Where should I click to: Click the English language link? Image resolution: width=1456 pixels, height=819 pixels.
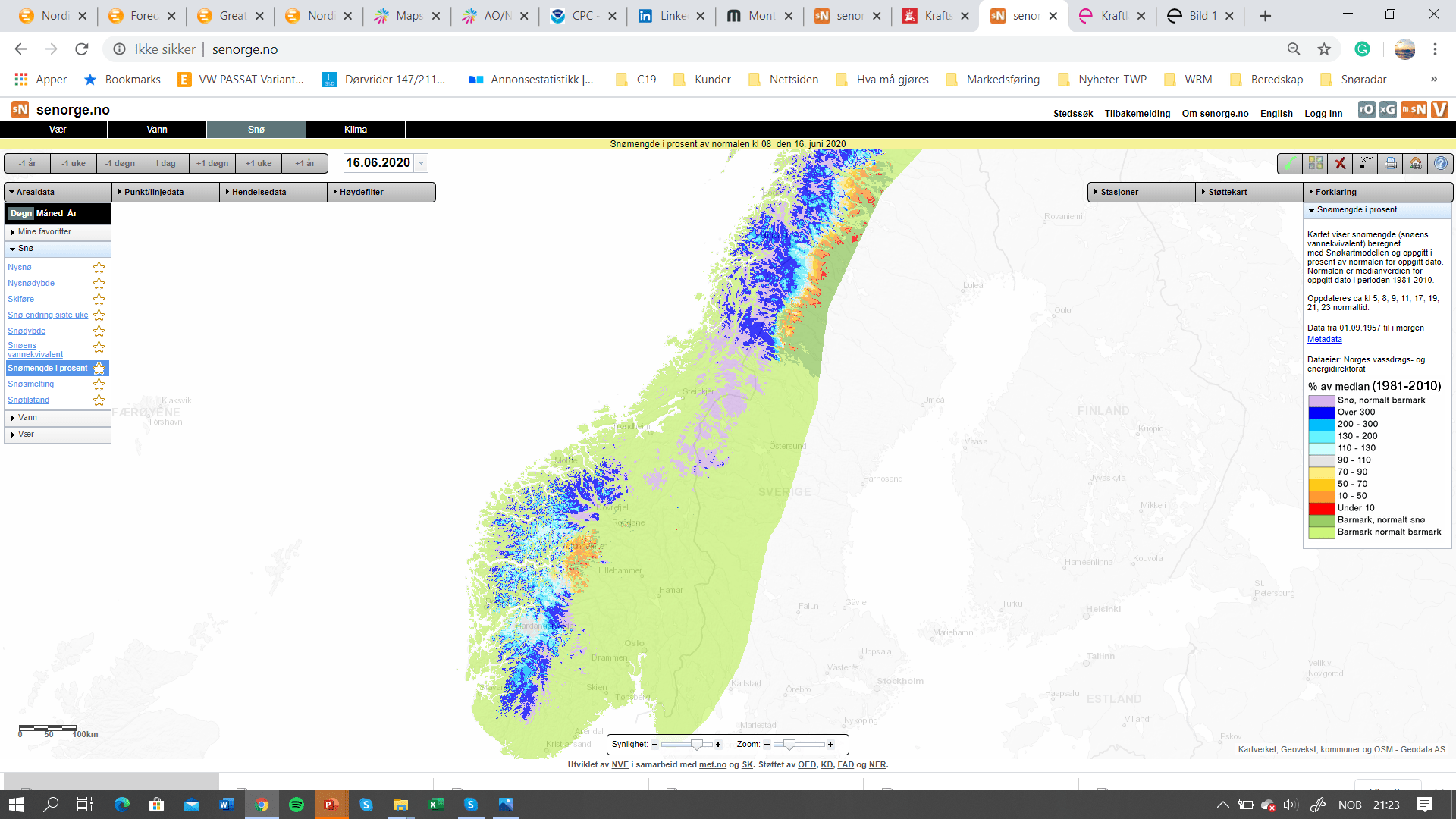point(1276,114)
